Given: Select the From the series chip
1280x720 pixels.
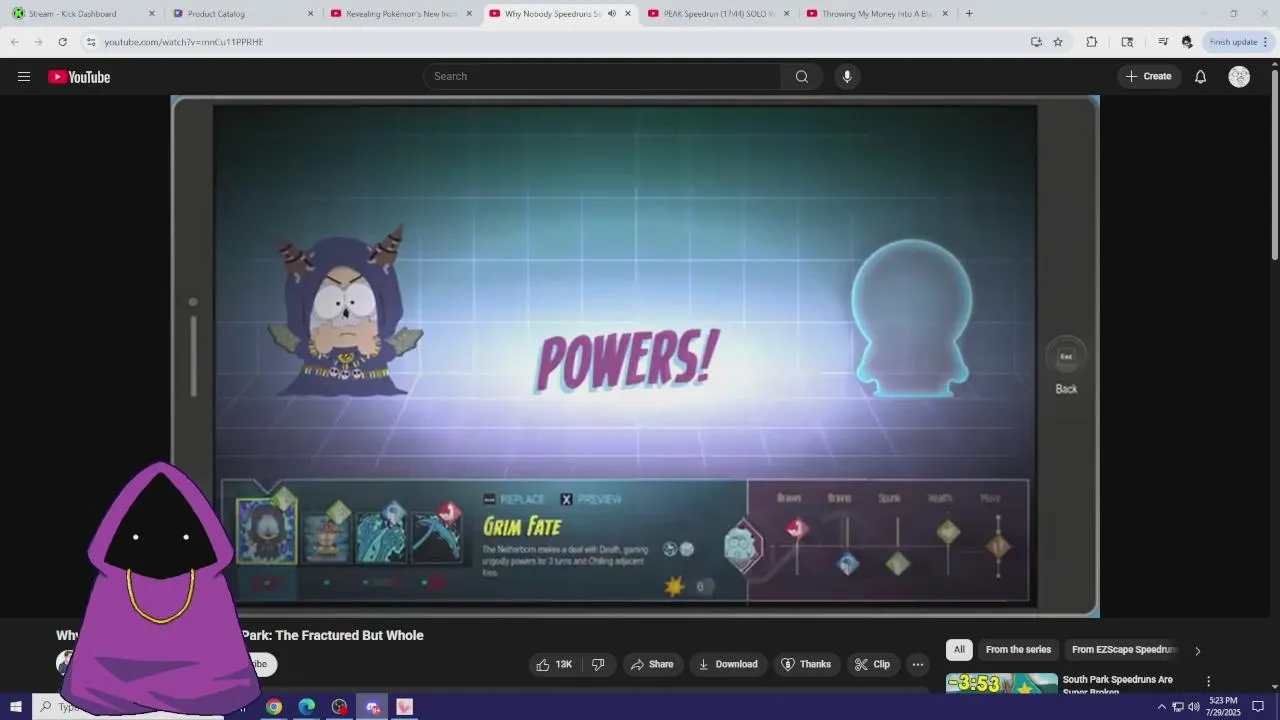Looking at the screenshot, I should click(1018, 650).
